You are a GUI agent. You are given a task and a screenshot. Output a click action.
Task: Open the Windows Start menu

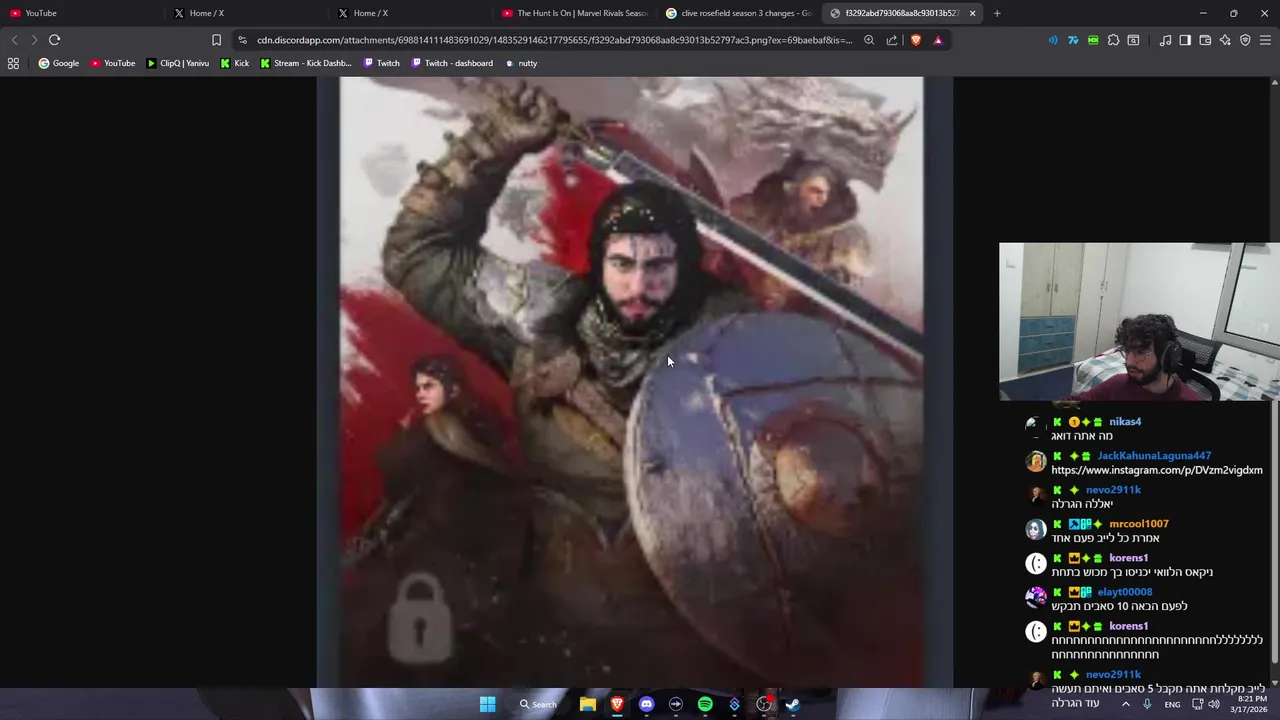[487, 704]
